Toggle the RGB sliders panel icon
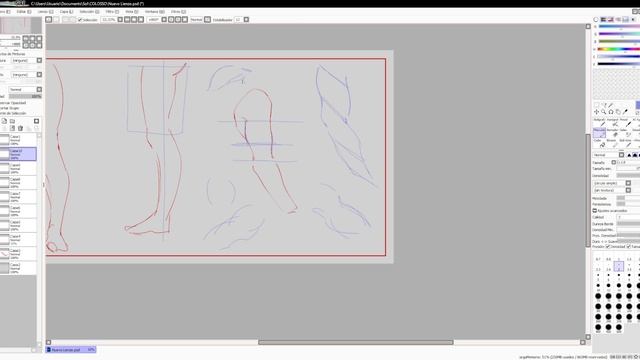This screenshot has width=640, height=360. coord(603,20)
